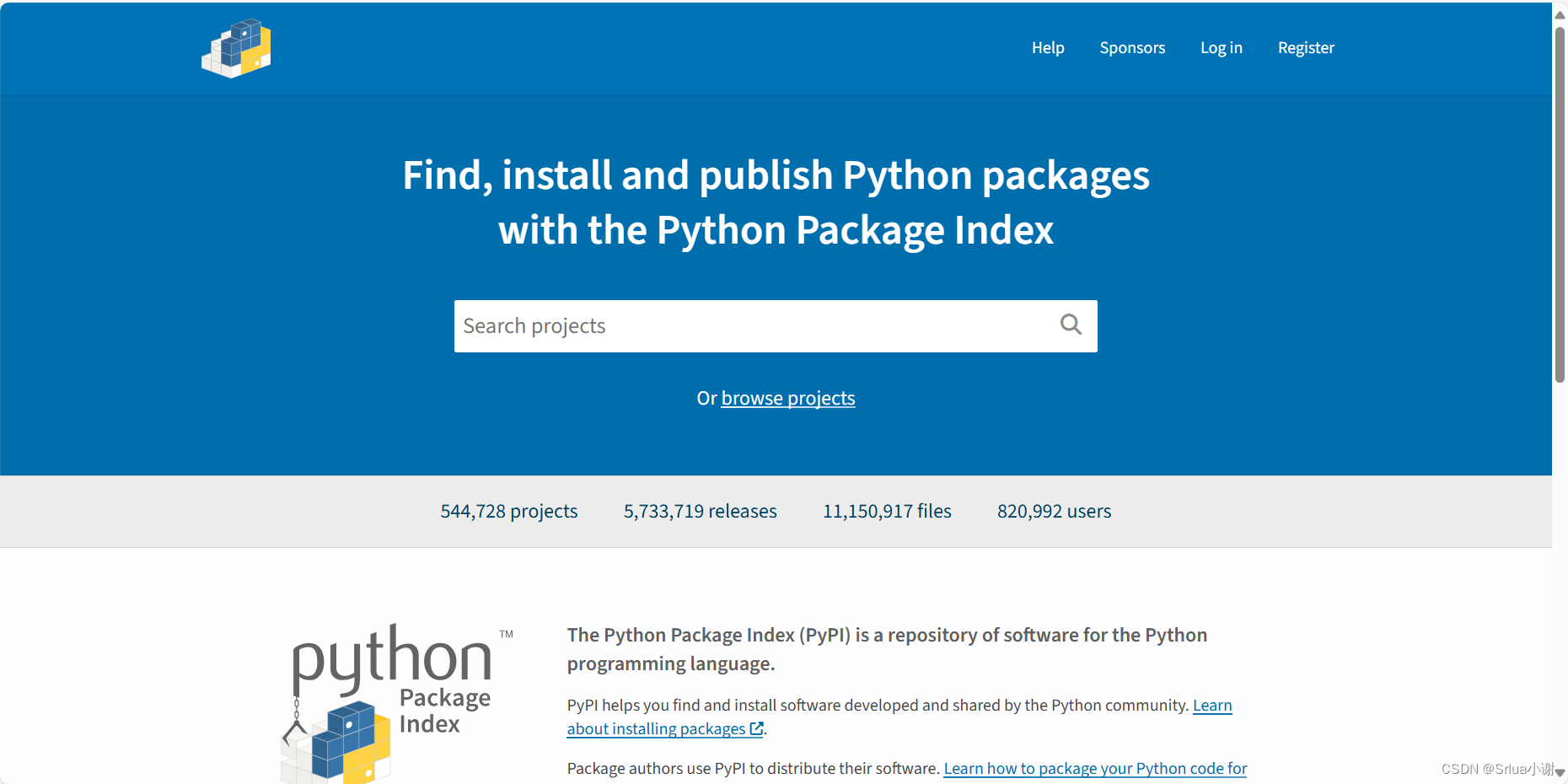Click the PyPI cubes logo in header
Screen dimensions: 1568x784
(236, 48)
